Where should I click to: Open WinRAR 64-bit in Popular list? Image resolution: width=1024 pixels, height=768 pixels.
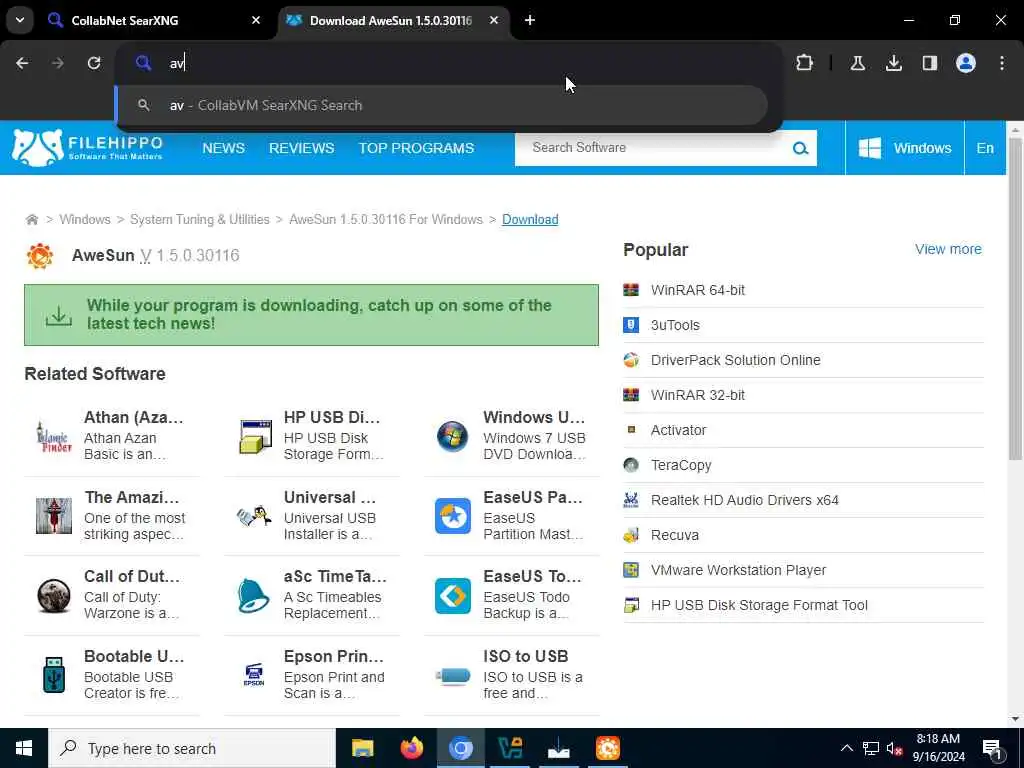(697, 290)
